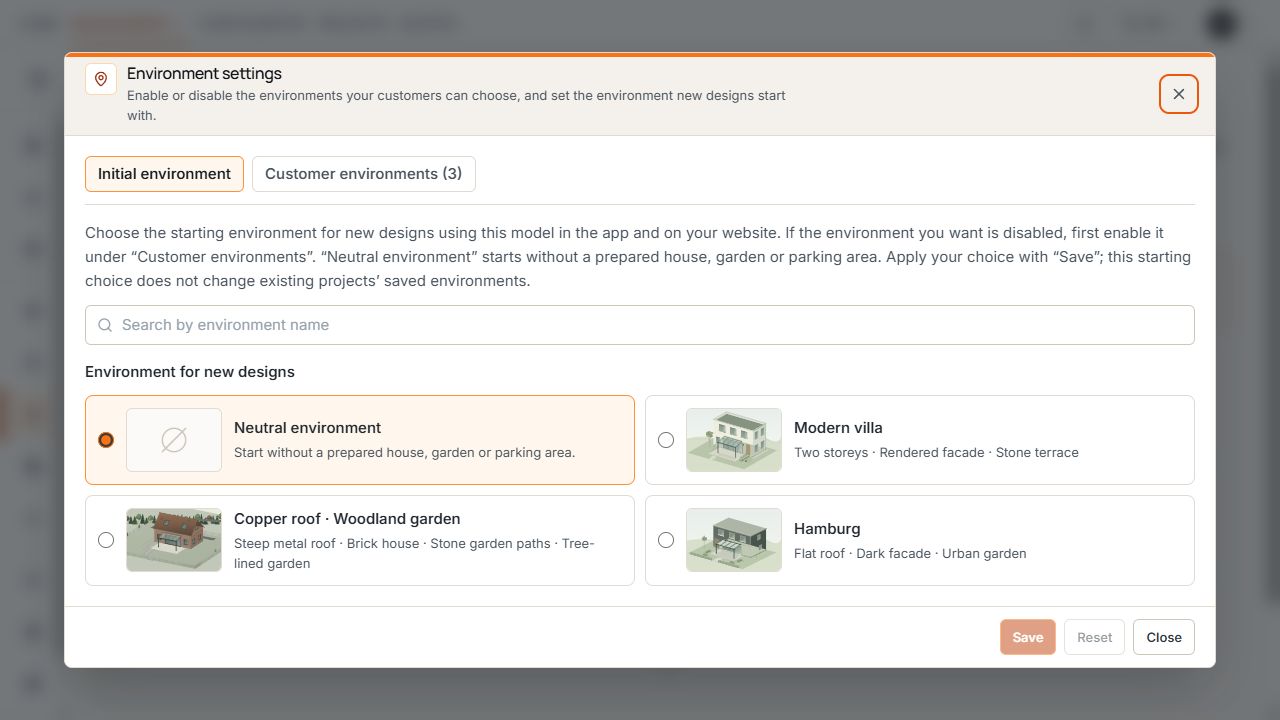1280x720 pixels.
Task: Switch to the Initial environment tab
Action: point(164,174)
